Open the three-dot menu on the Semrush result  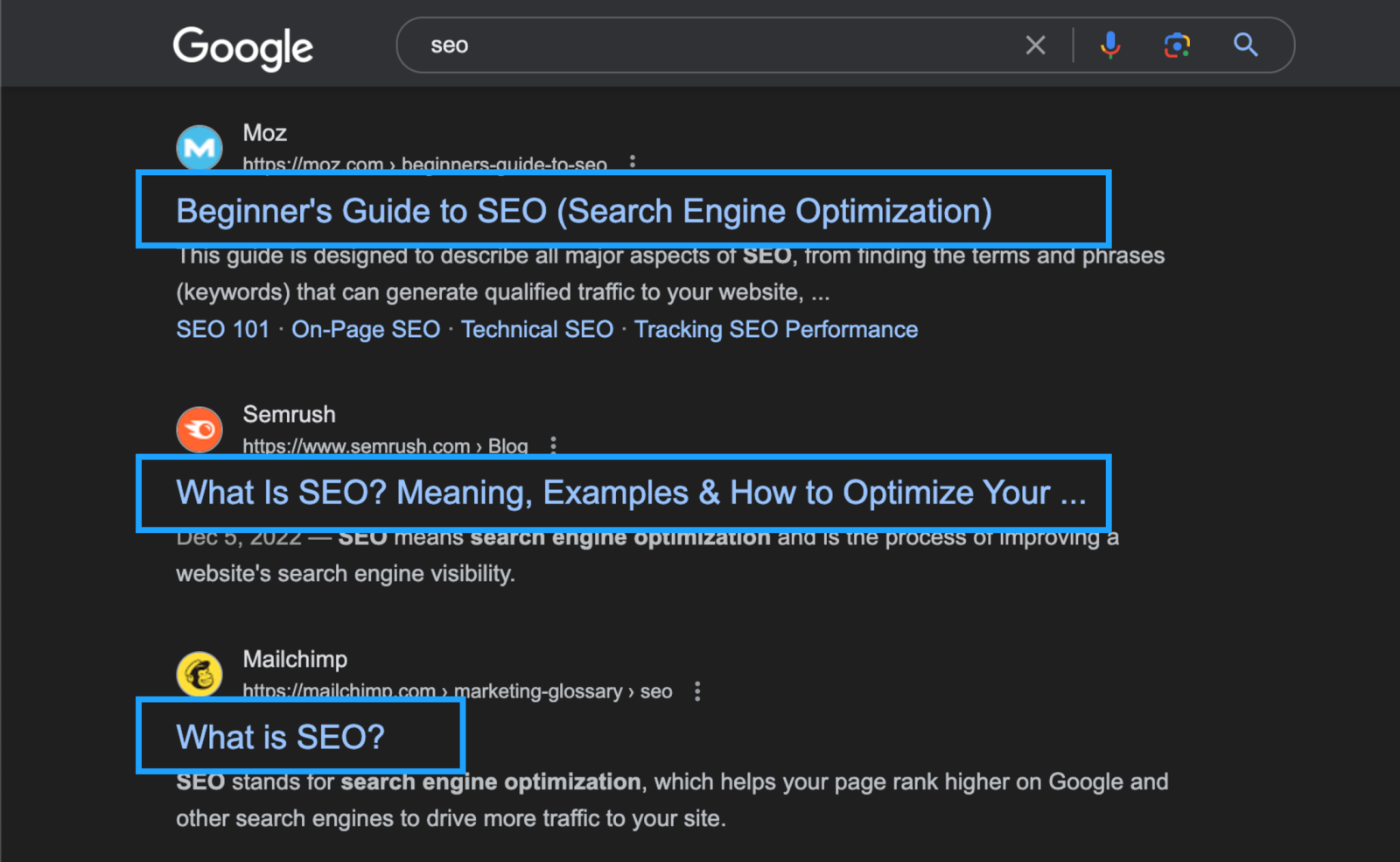pos(554,445)
